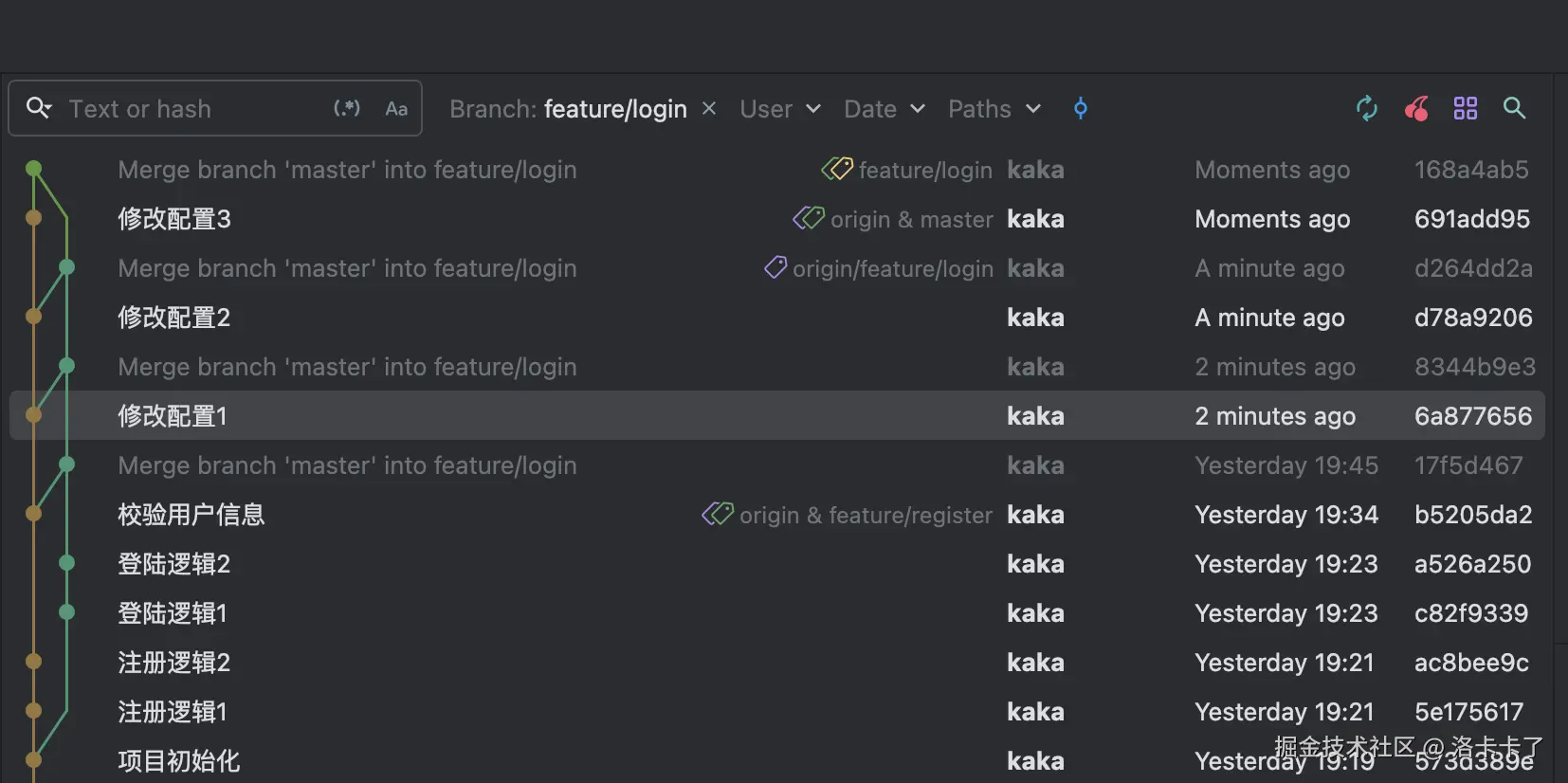
Task: Click the search magnifier icon in filter field
Action: pos(38,108)
